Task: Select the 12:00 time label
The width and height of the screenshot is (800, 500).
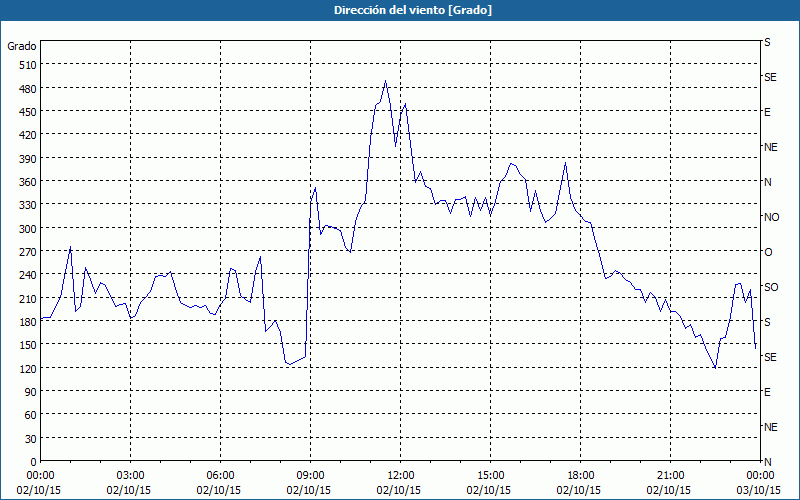Action: coord(401,476)
